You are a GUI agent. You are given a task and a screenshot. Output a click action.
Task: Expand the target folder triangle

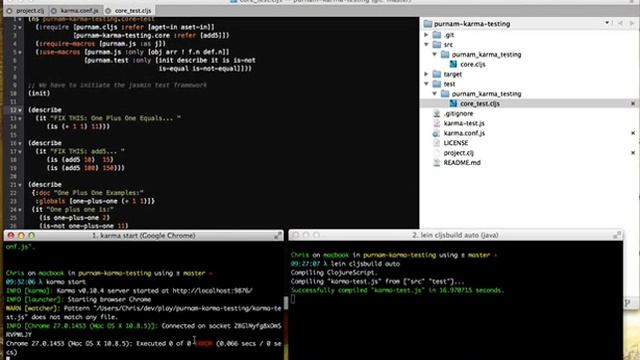(427, 74)
